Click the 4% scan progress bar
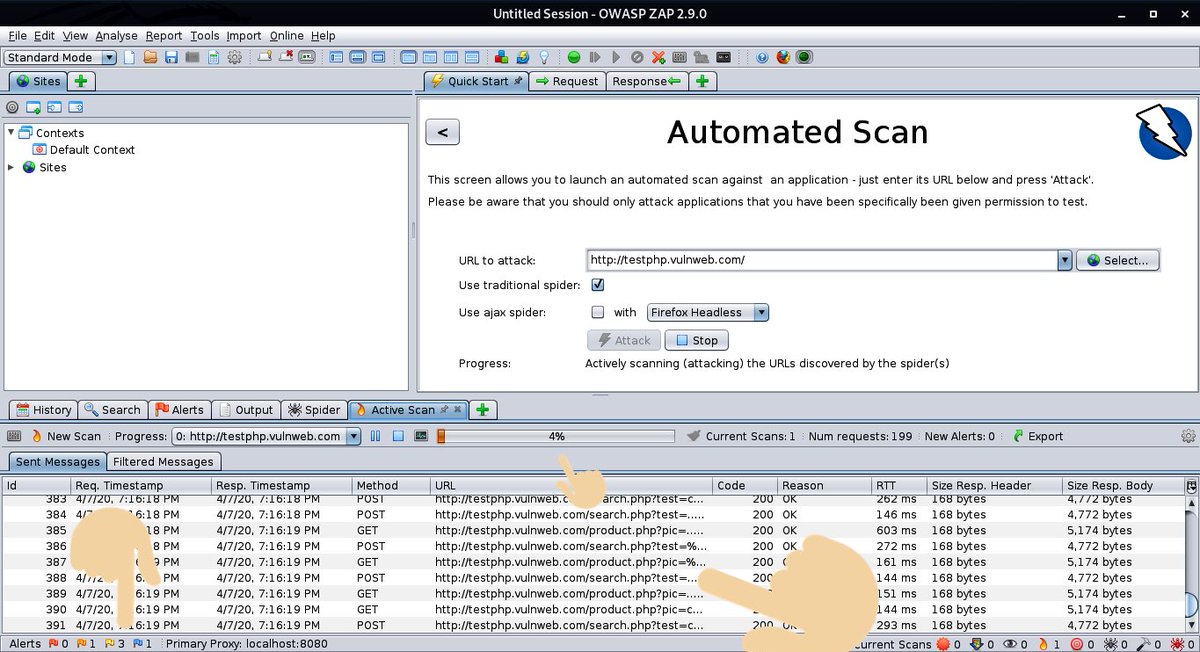Image resolution: width=1200 pixels, height=652 pixels. coord(555,436)
